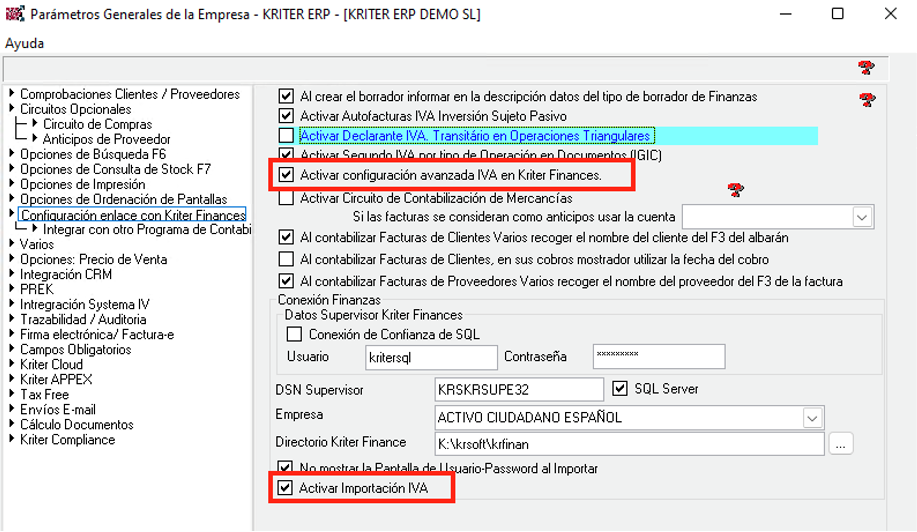Screen dimensions: 917x532
Task: Maximize the Parámetros Generales window
Action: (837, 13)
